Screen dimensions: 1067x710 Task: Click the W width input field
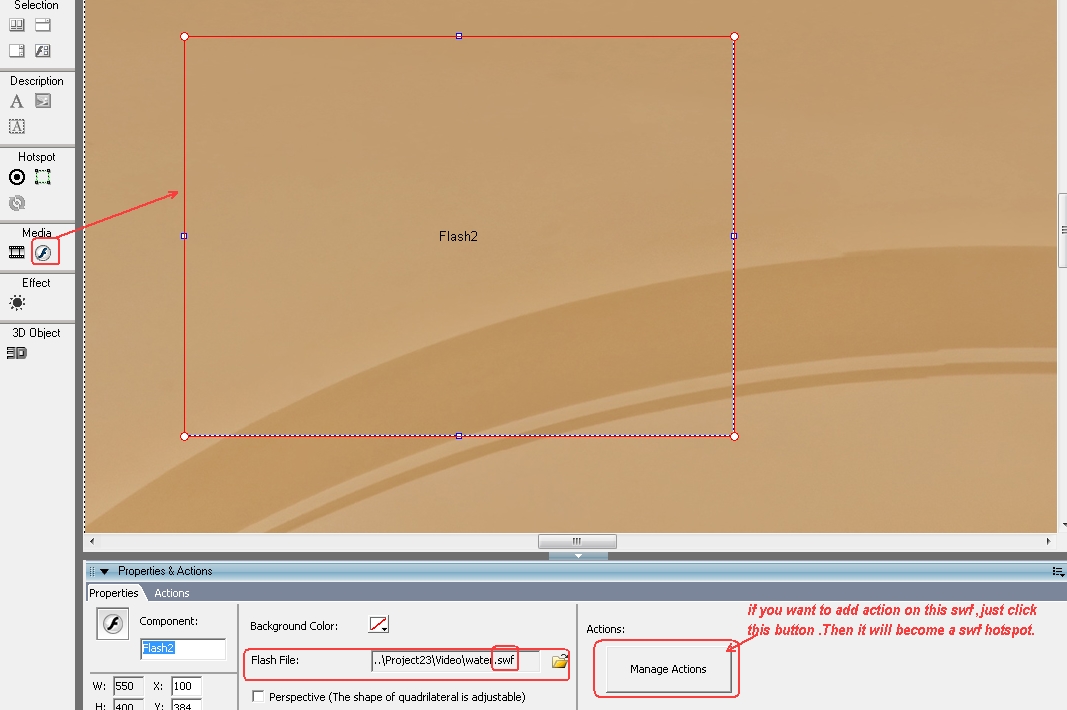click(x=129, y=686)
